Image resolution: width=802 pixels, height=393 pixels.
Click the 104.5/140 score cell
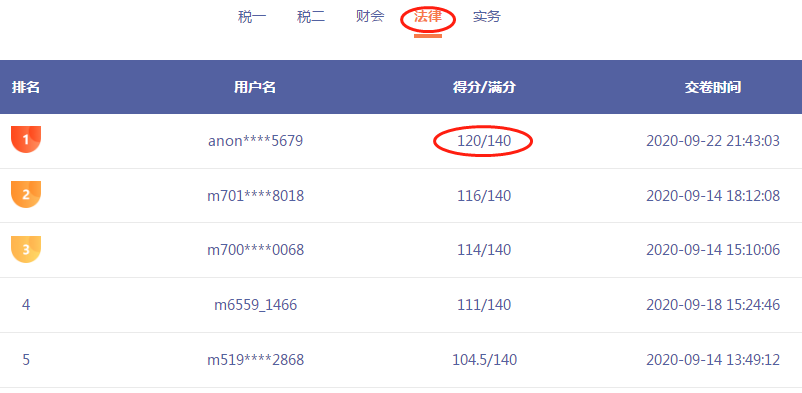pos(484,360)
